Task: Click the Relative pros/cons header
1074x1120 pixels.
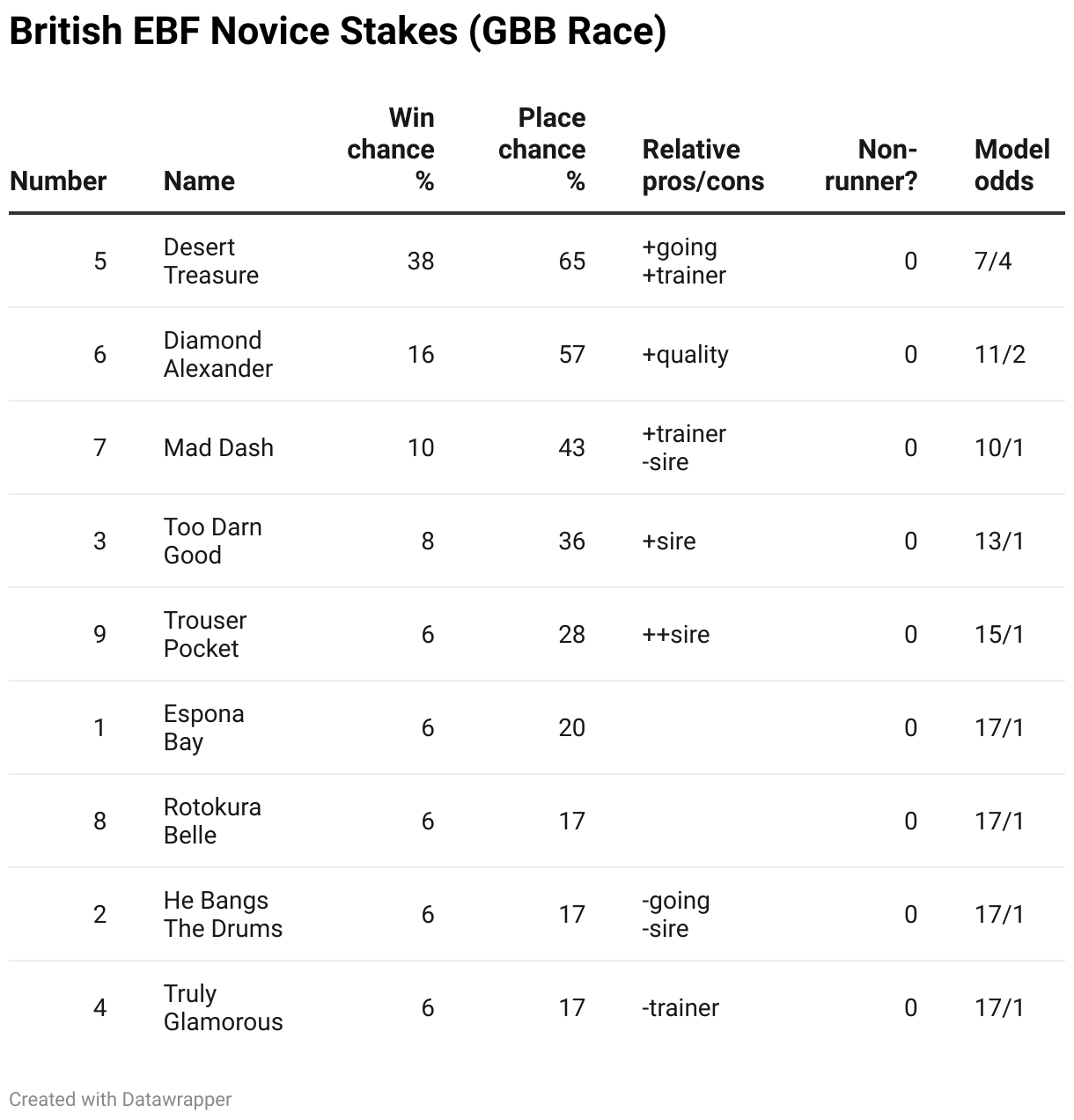Action: [x=703, y=166]
